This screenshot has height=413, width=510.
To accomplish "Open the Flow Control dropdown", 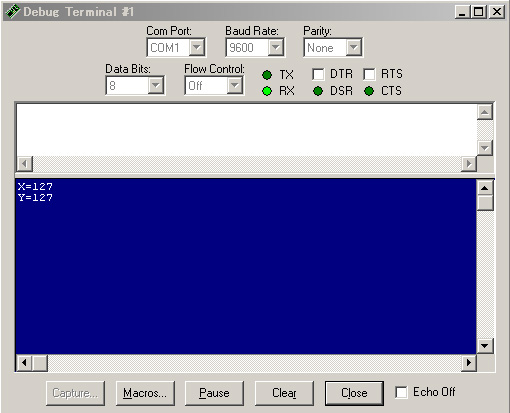I will pos(235,86).
